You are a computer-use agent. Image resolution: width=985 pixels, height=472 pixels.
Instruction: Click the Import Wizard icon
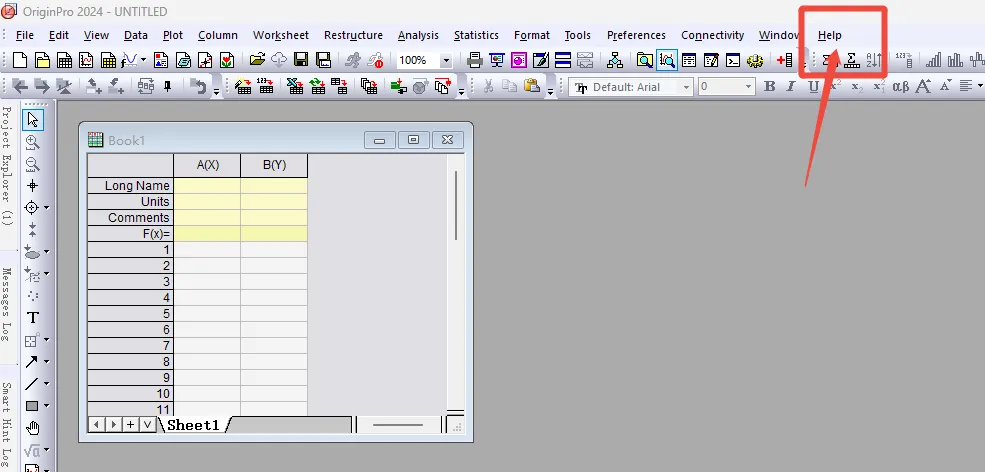242,87
